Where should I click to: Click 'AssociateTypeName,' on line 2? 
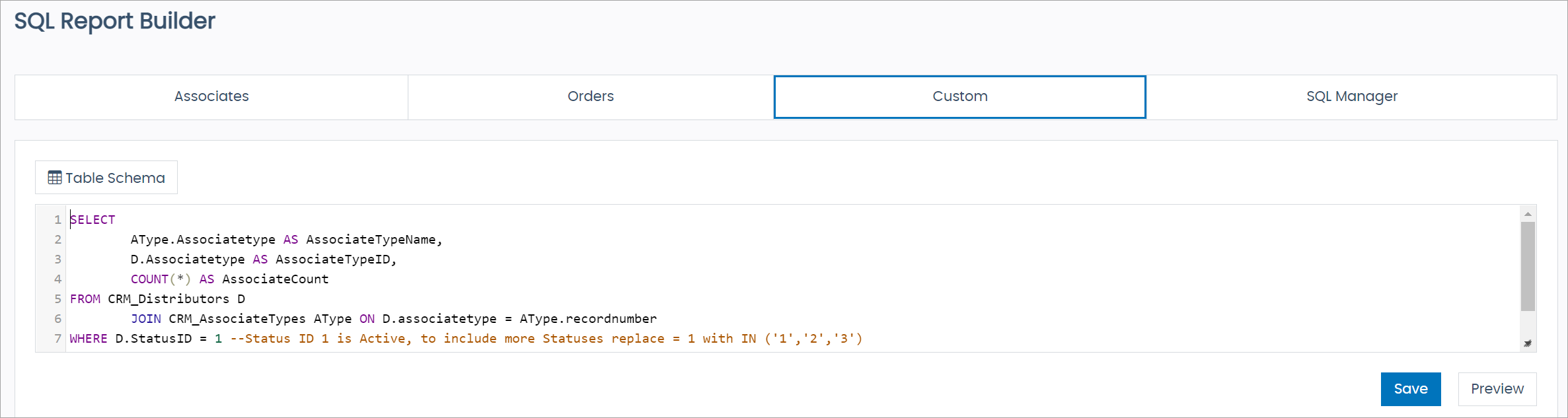click(x=374, y=240)
